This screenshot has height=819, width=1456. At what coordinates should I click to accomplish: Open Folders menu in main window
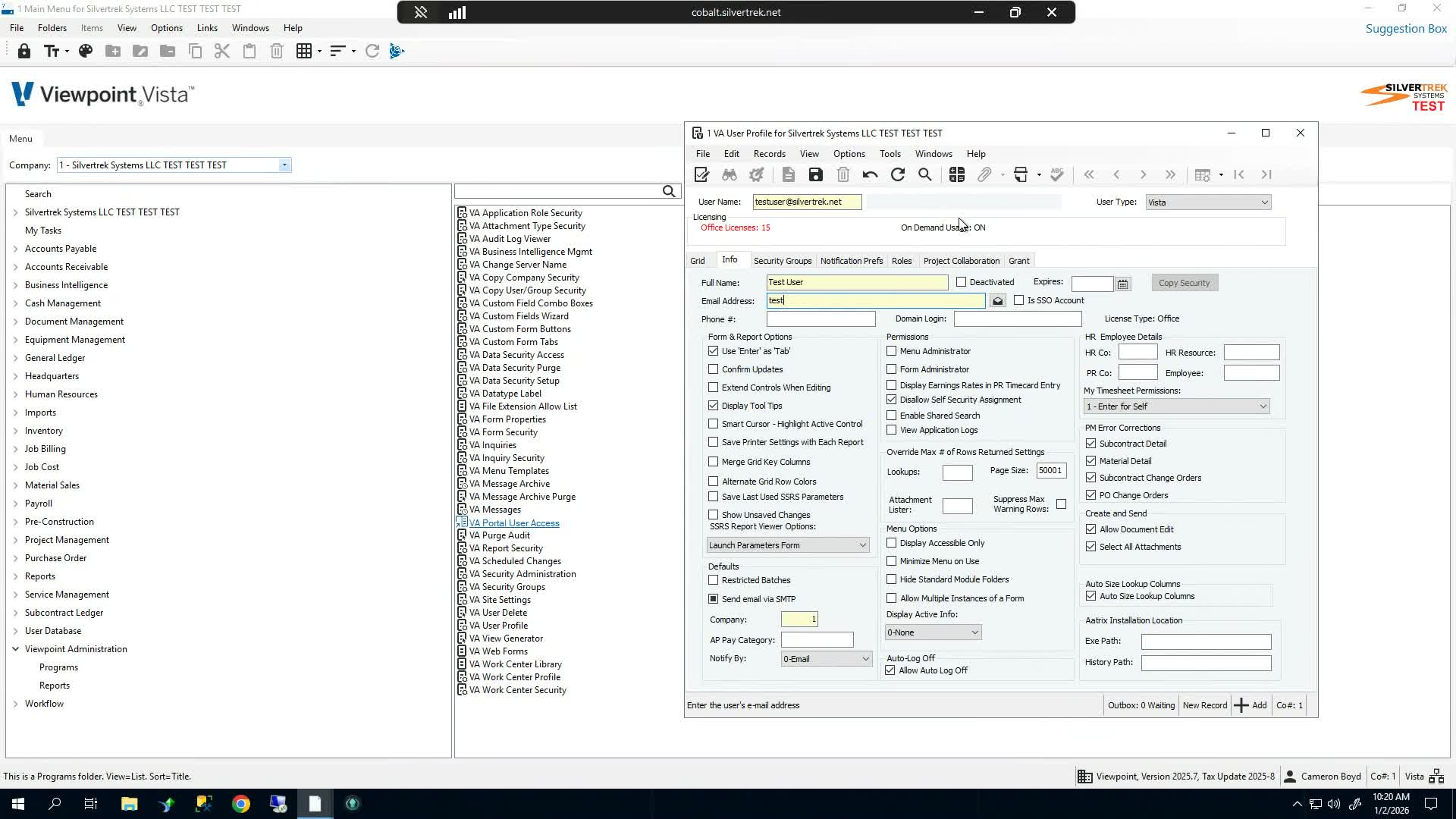[x=52, y=28]
